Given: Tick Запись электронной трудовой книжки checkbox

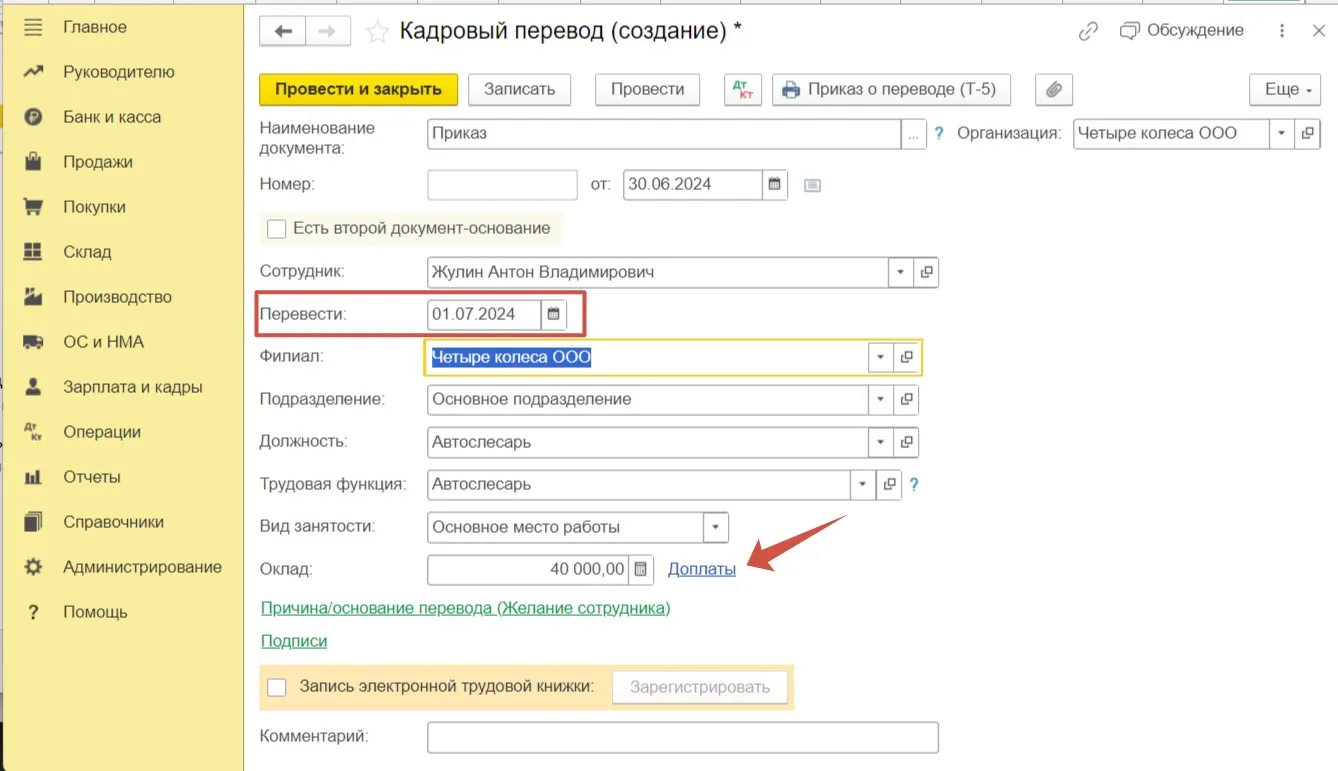Looking at the screenshot, I should [277, 687].
